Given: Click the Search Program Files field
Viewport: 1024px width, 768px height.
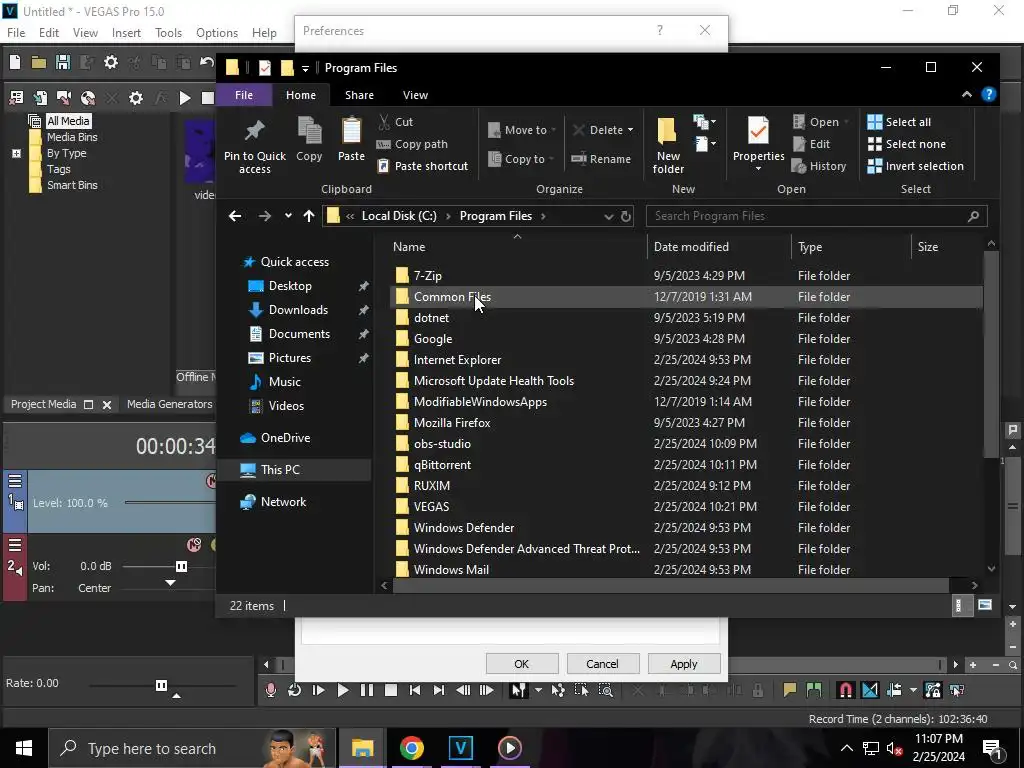Looking at the screenshot, I should coord(816,216).
